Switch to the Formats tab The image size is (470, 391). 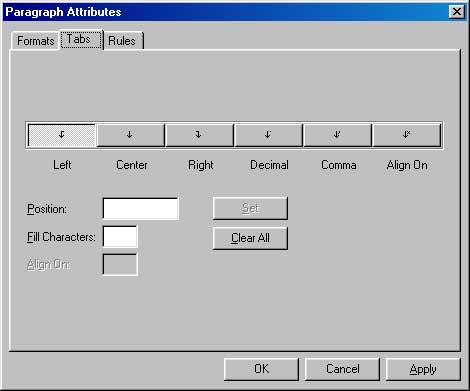click(35, 41)
